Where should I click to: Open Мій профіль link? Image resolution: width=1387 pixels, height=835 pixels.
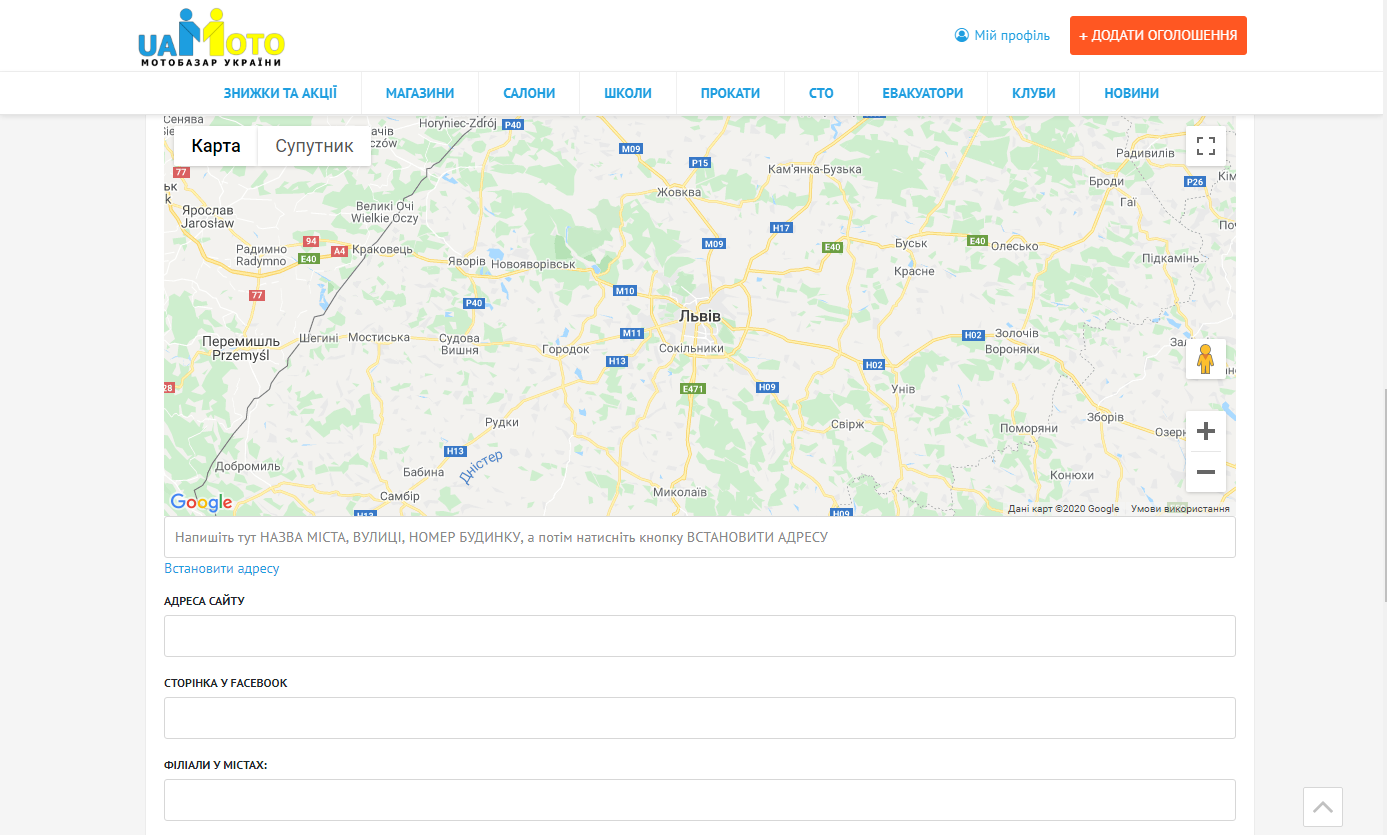pos(1012,35)
